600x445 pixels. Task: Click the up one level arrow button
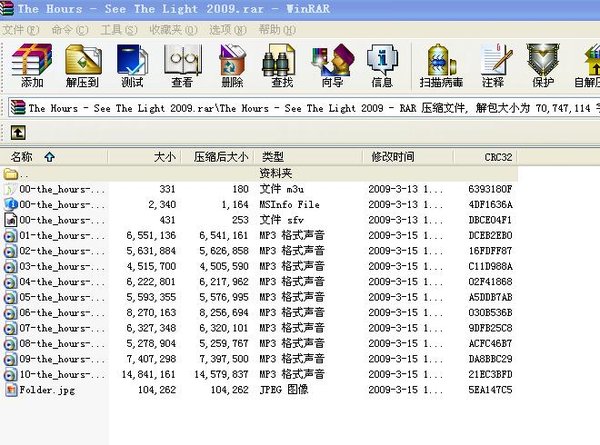pos(18,133)
